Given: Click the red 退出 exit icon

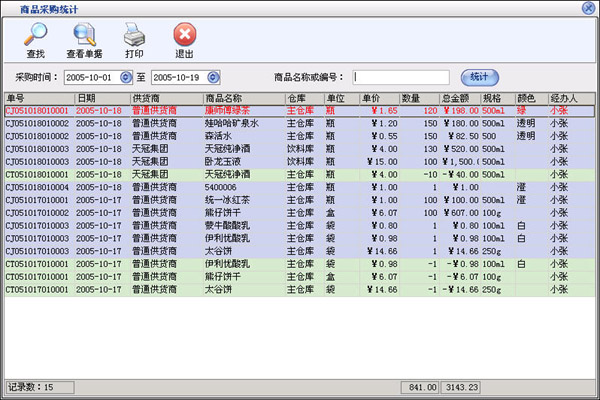Looking at the screenshot, I should pos(184,36).
